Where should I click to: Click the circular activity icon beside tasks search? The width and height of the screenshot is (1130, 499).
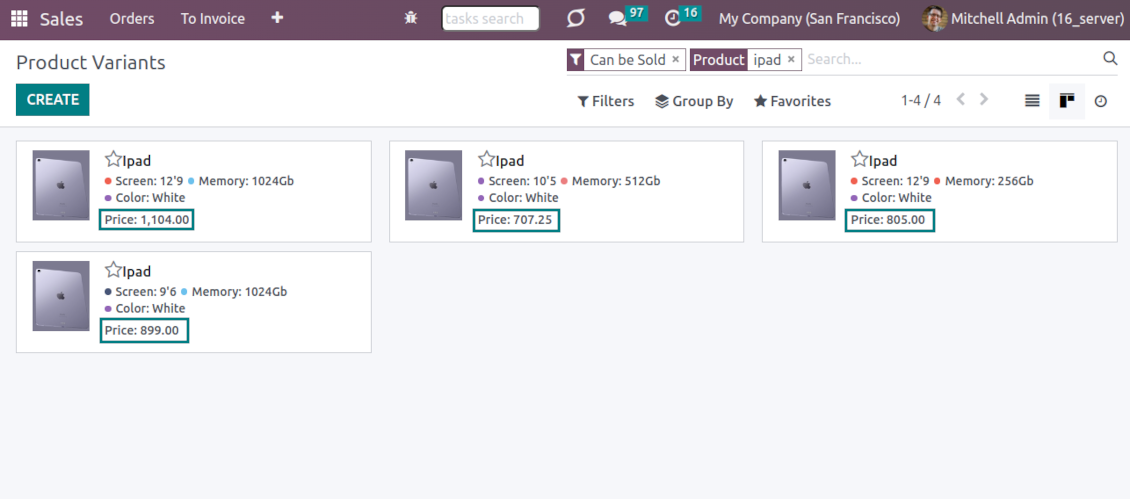(x=575, y=19)
